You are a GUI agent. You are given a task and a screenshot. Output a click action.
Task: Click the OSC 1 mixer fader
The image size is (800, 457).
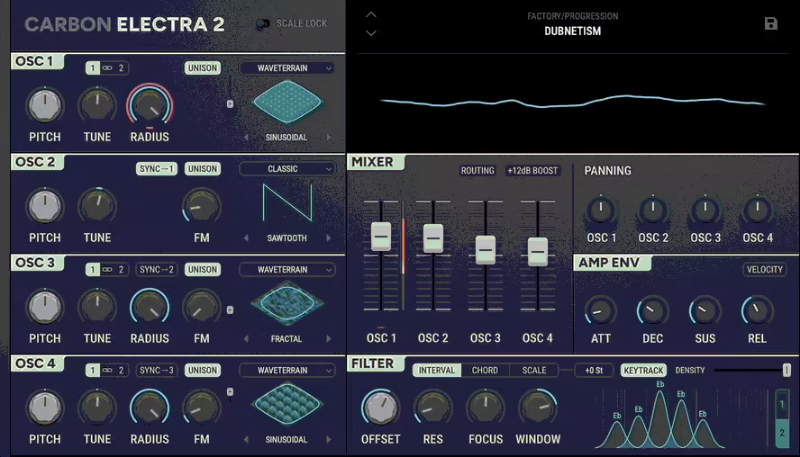(x=381, y=237)
